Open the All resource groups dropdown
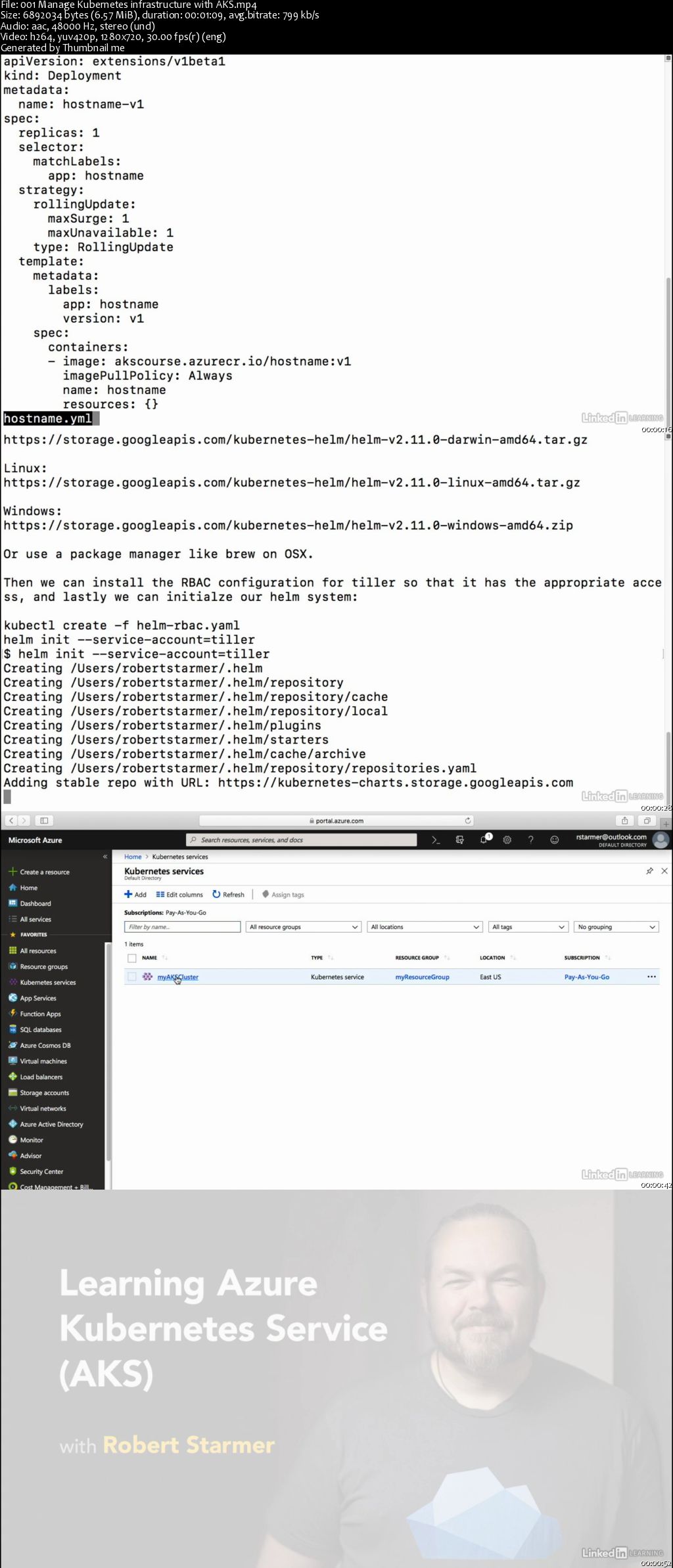This screenshot has width=673, height=1568. click(x=304, y=927)
